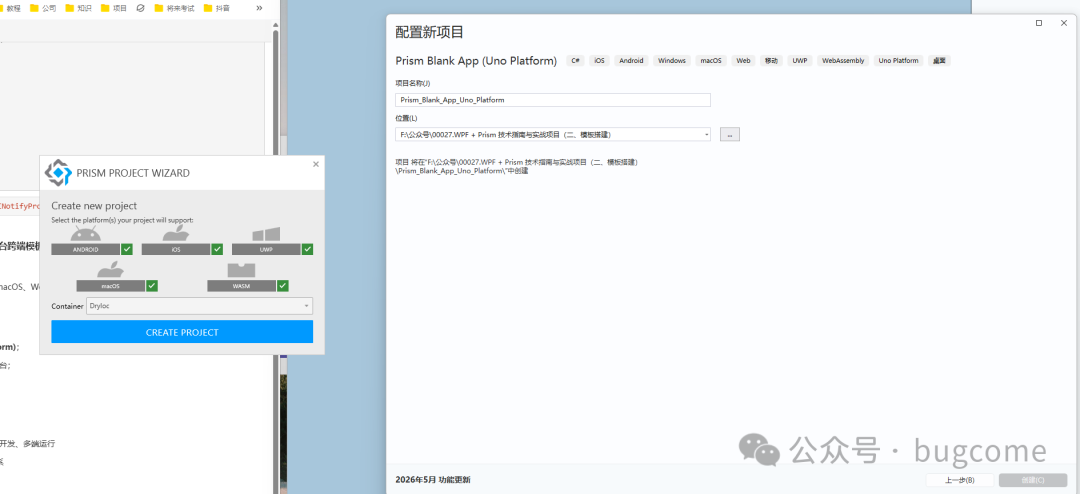The width and height of the screenshot is (1080, 494).
Task: Click the Uno Platform tag
Action: pos(899,61)
